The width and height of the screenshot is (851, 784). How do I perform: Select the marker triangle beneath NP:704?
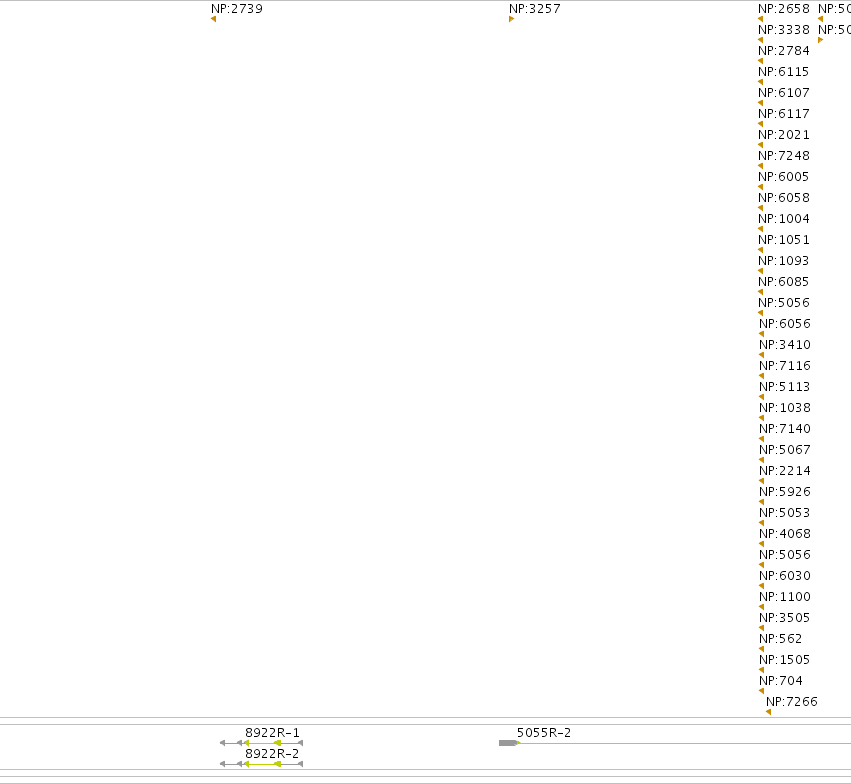(x=761, y=691)
